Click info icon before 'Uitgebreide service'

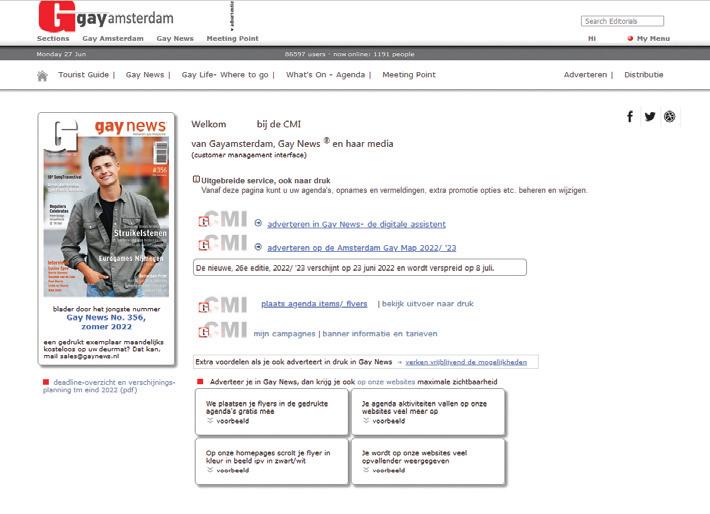[x=196, y=179]
